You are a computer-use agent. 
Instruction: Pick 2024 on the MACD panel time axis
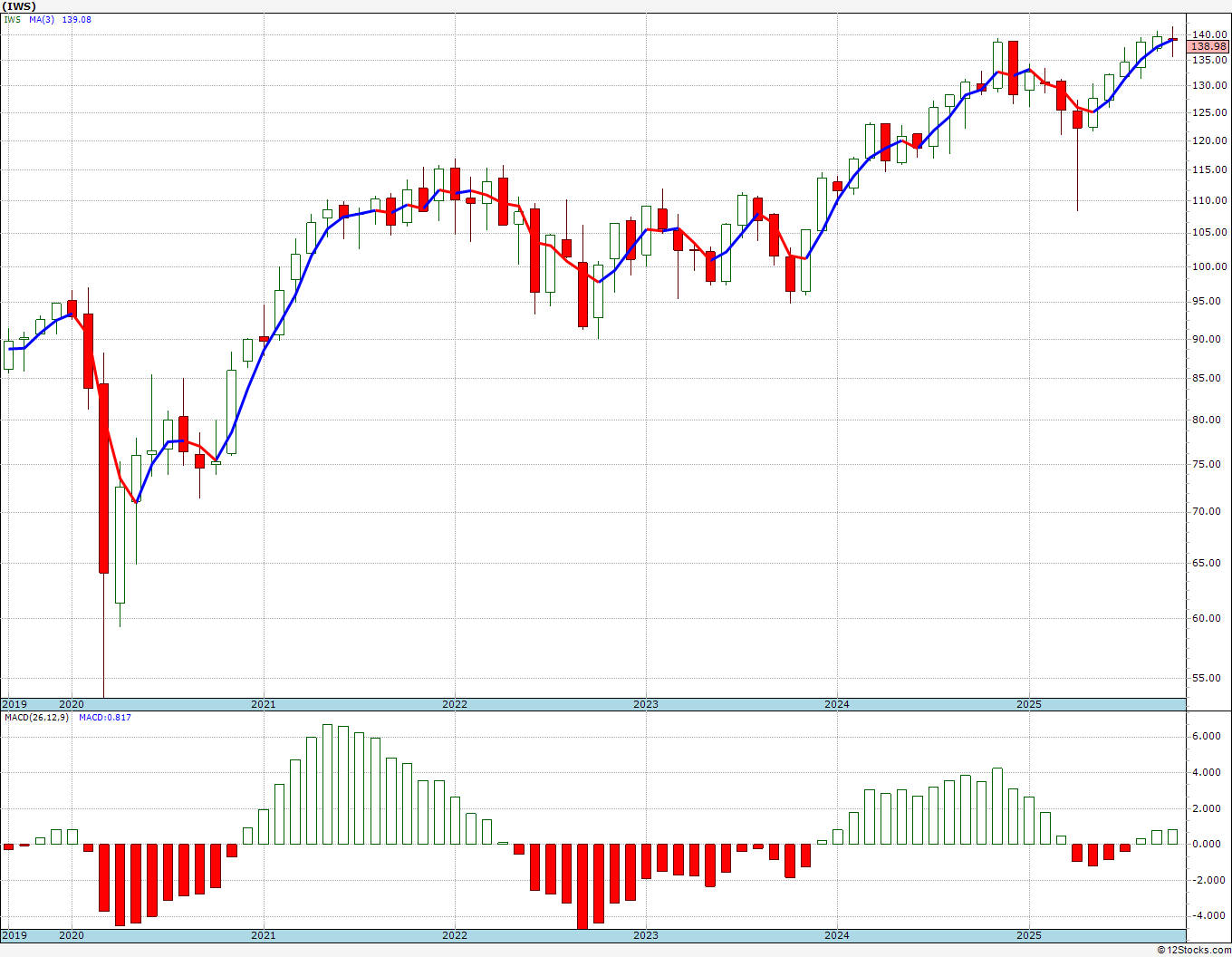(837, 935)
